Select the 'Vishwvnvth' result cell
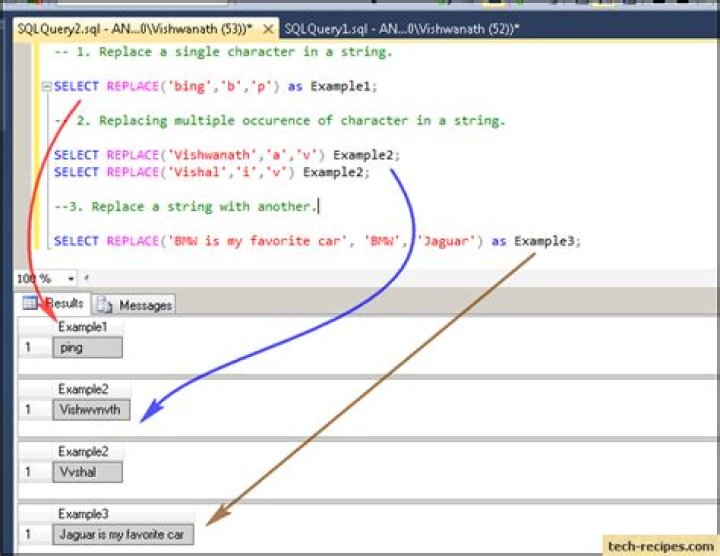720x556 pixels. pos(91,410)
